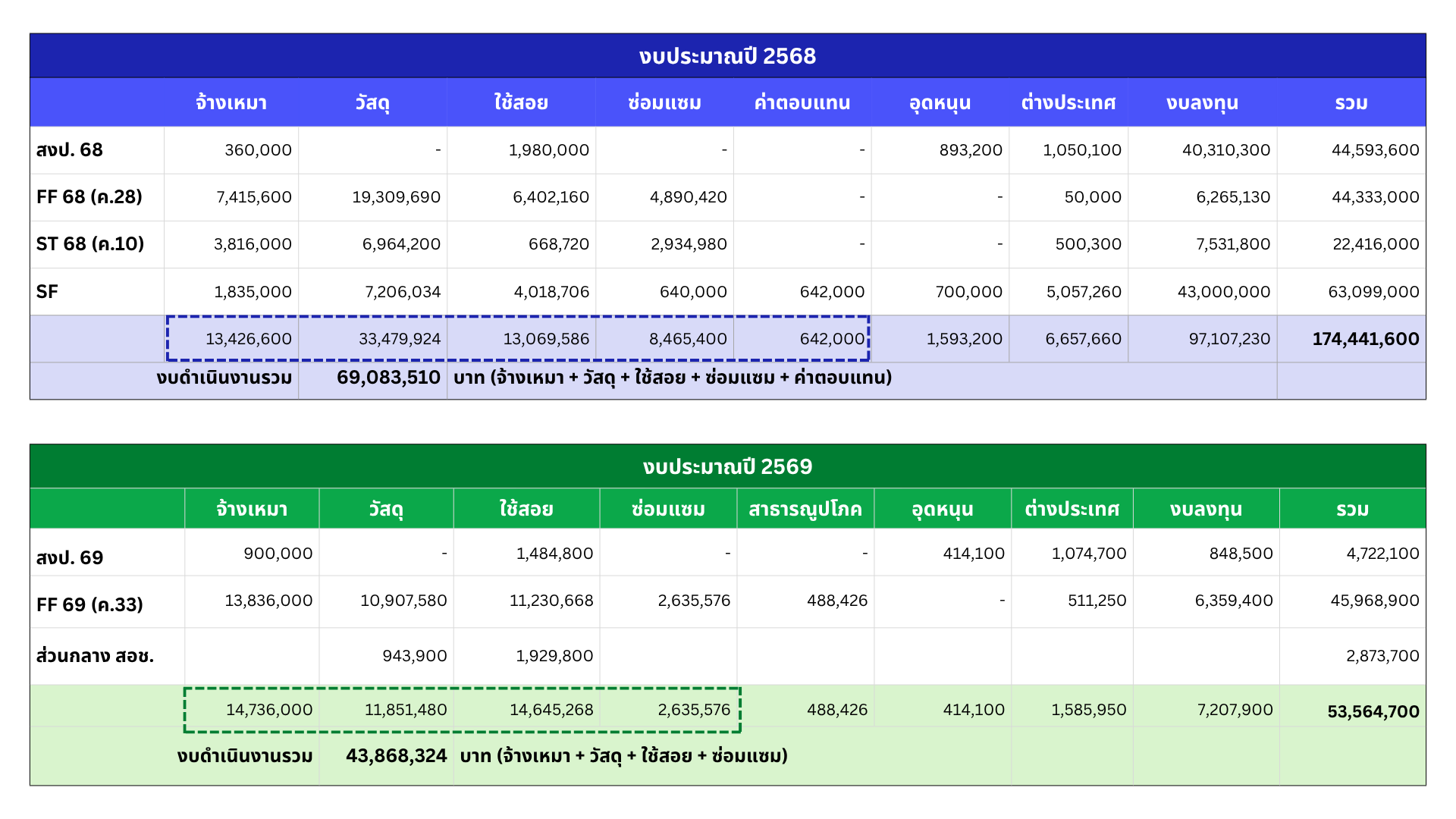1456x819 pixels.
Task: Click the SF row label
Action: (x=47, y=292)
